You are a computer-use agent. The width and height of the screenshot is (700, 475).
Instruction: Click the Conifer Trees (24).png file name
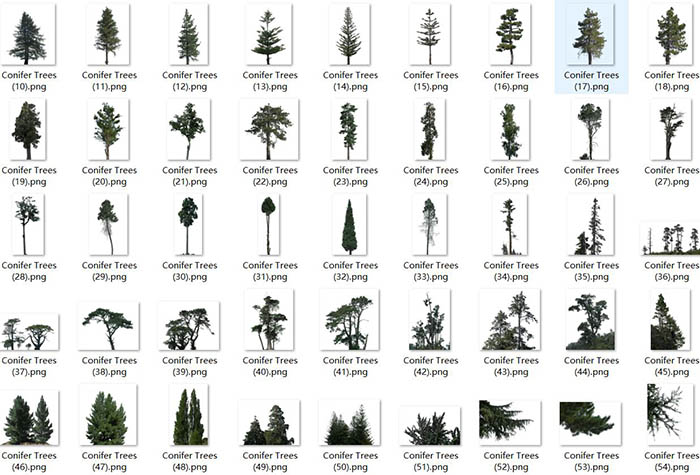point(429,176)
